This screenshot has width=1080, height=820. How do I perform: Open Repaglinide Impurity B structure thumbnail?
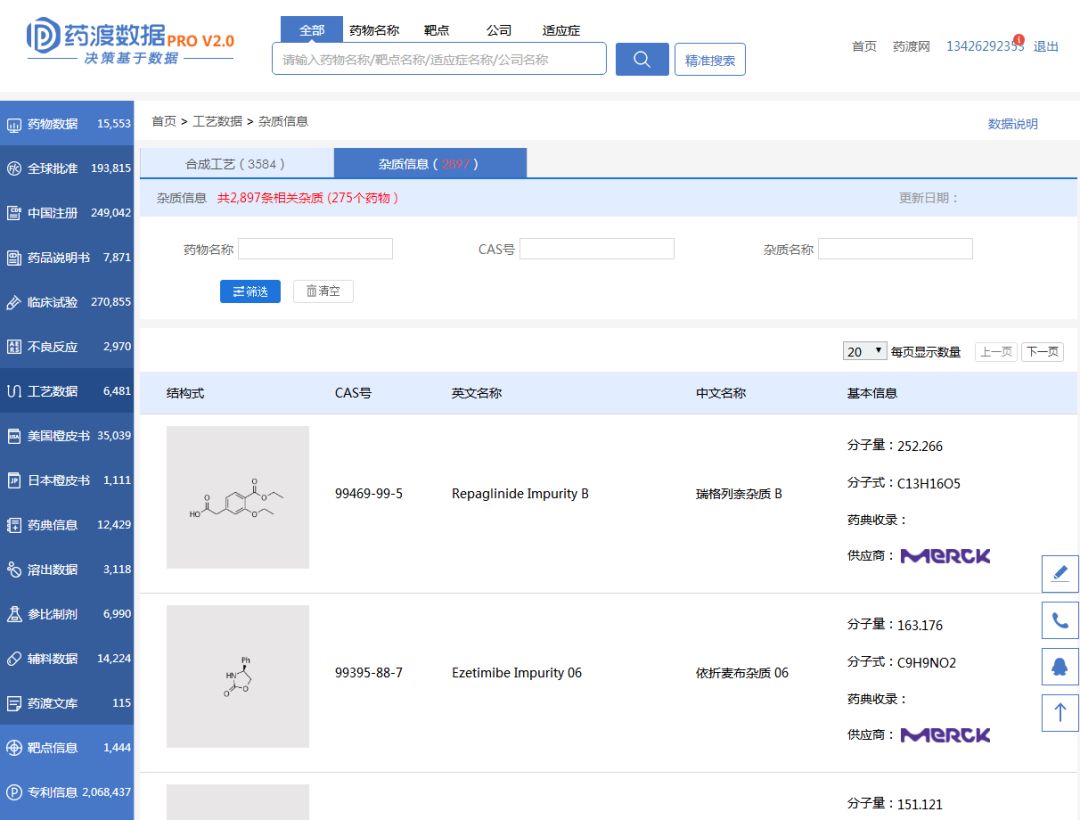coord(238,497)
